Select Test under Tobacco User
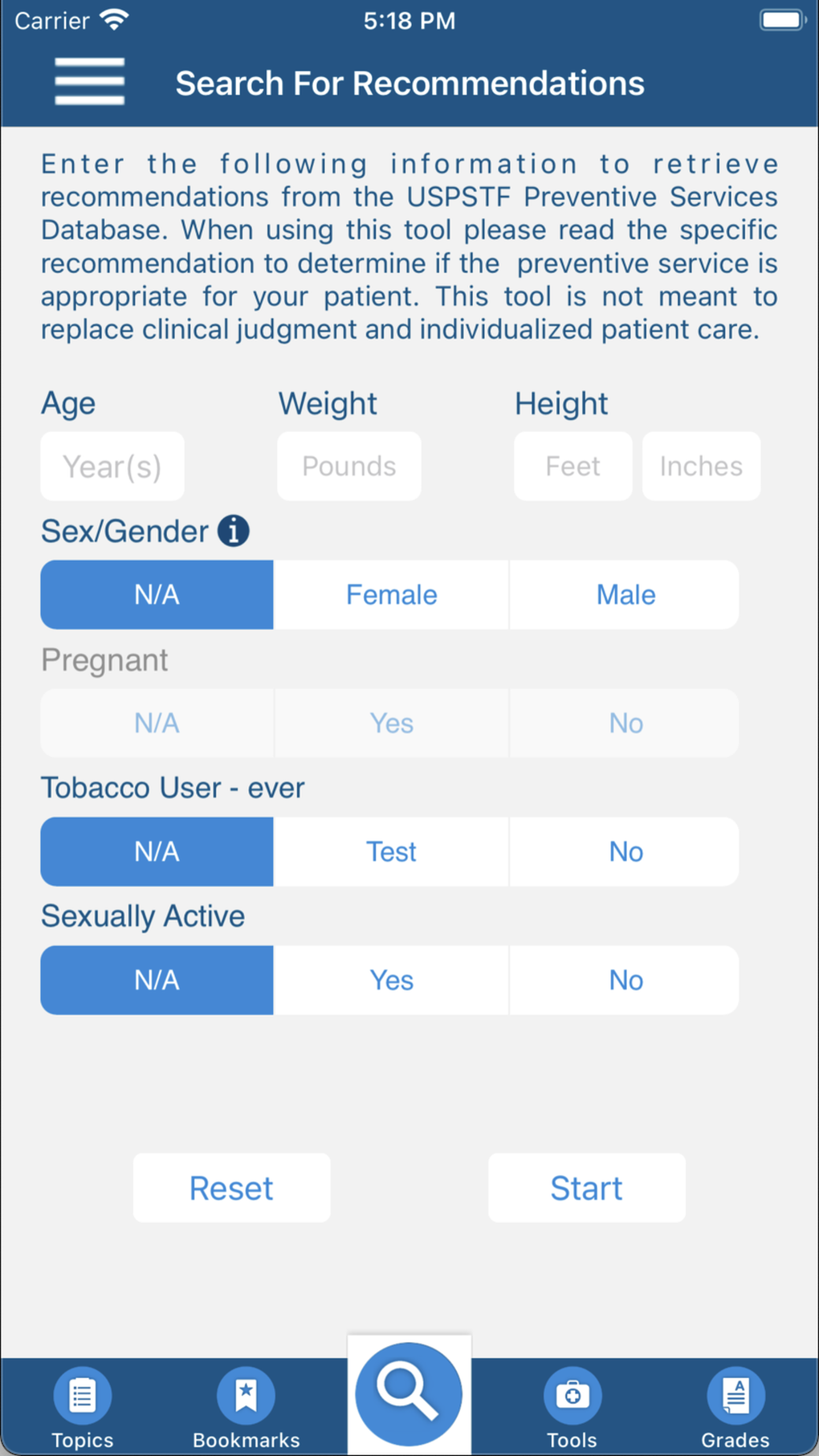Screen dimensions: 819x1456 391,852
